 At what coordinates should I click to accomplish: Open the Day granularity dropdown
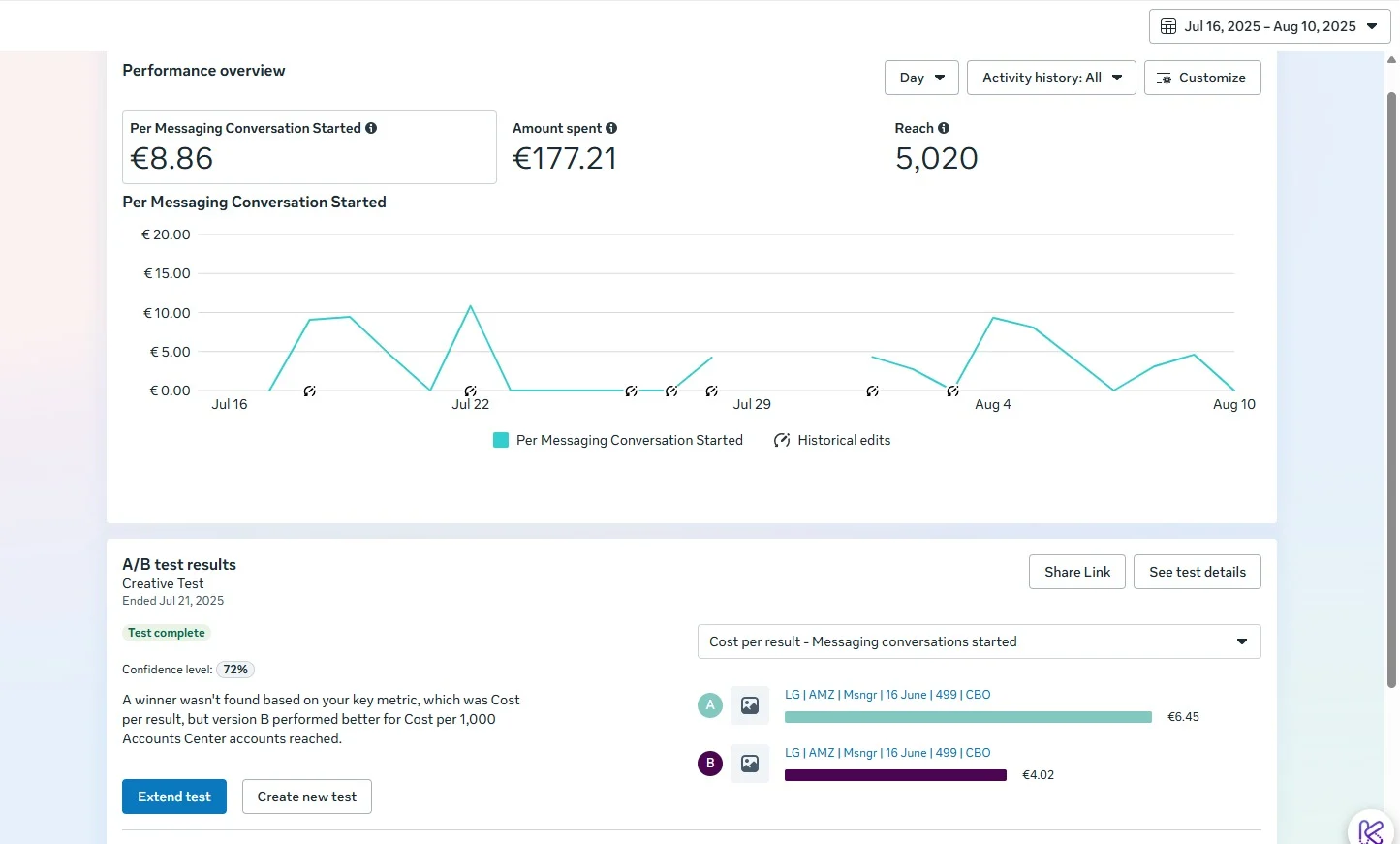921,78
